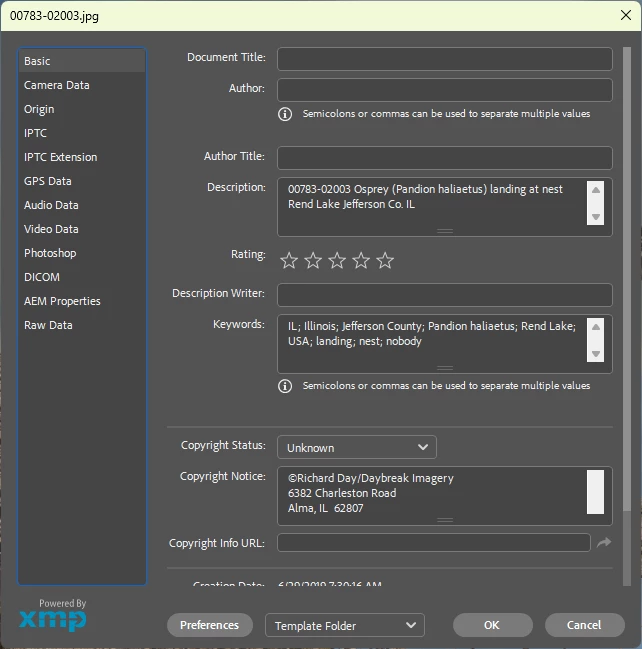Viewport: 642px width, 649px height.
Task: Click the Copyright Notice box scrollbar
Action: tap(595, 492)
